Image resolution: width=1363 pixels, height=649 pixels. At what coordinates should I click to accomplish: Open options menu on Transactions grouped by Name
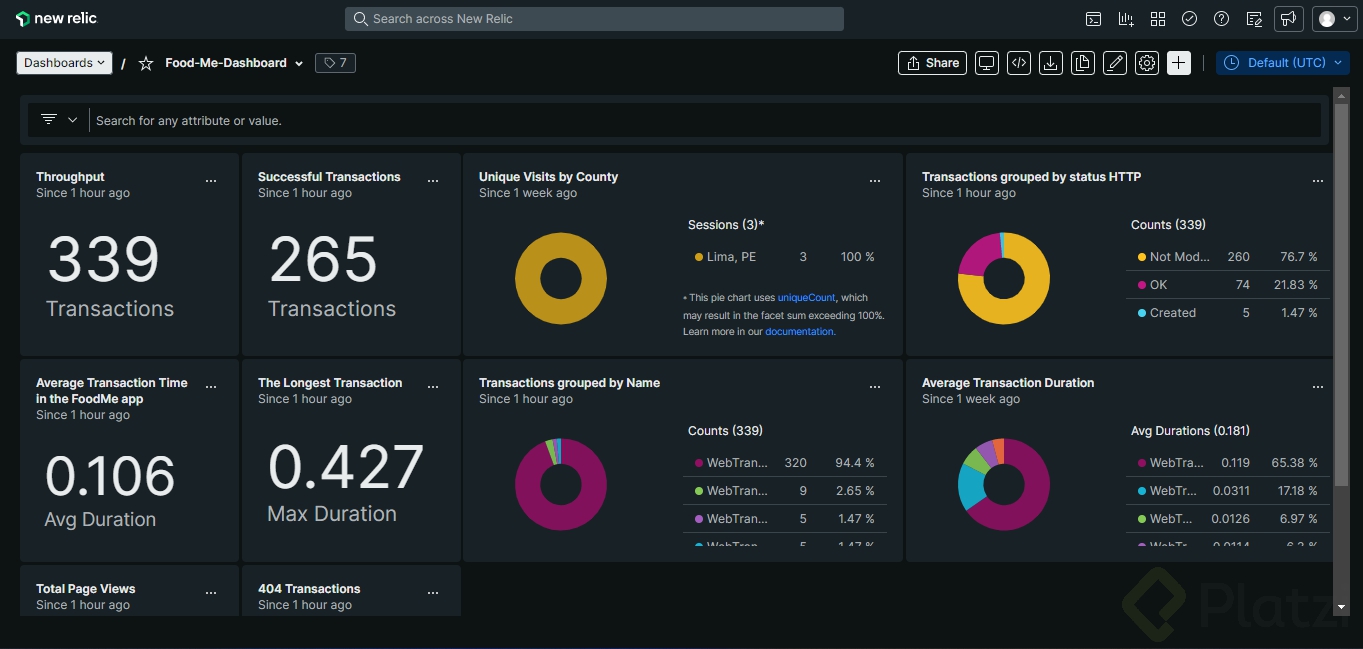click(x=875, y=387)
